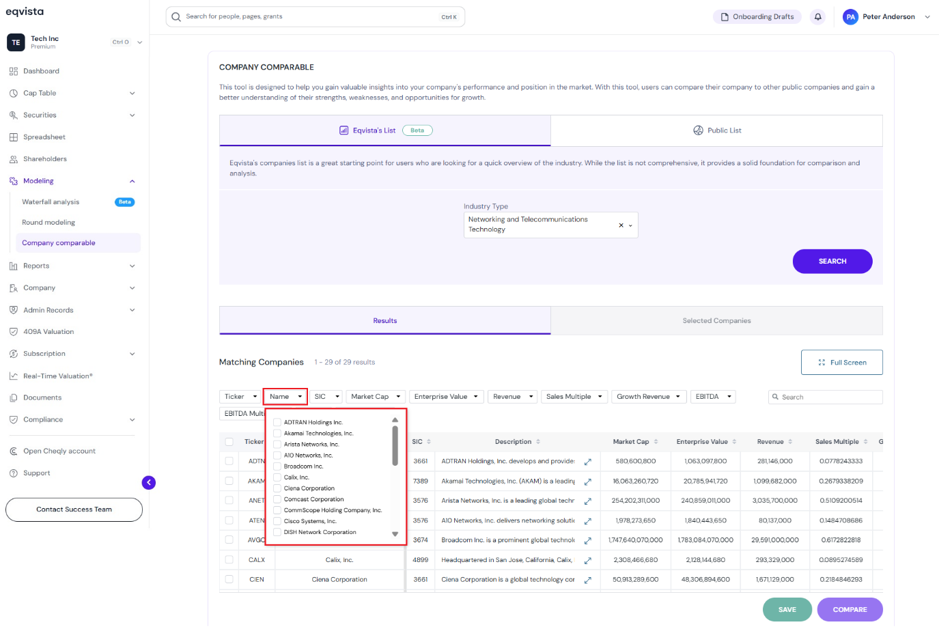939x629 pixels.
Task: Open Real-Time Valuation chart icon
Action: (x=13, y=376)
